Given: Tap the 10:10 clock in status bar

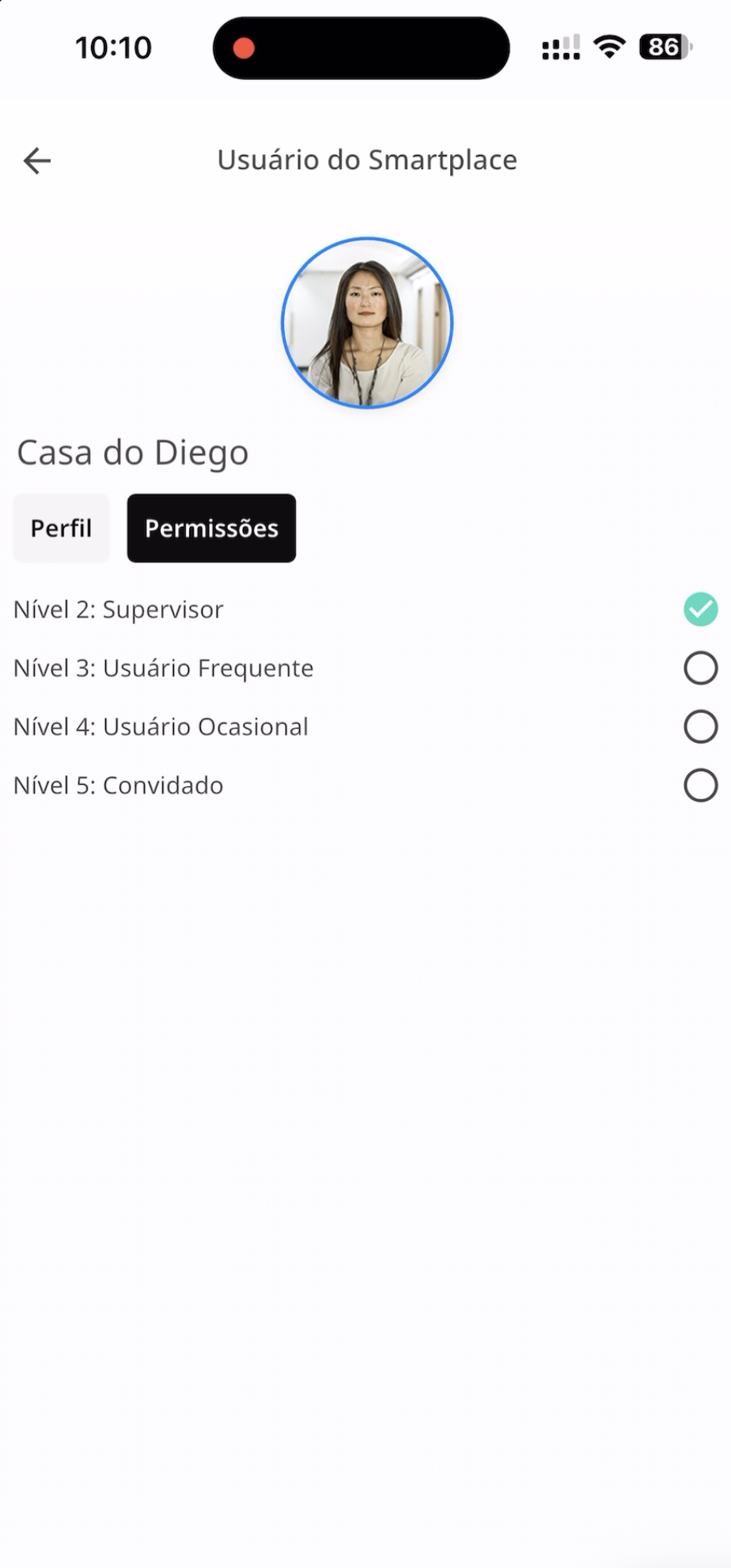Looking at the screenshot, I should point(113,47).
